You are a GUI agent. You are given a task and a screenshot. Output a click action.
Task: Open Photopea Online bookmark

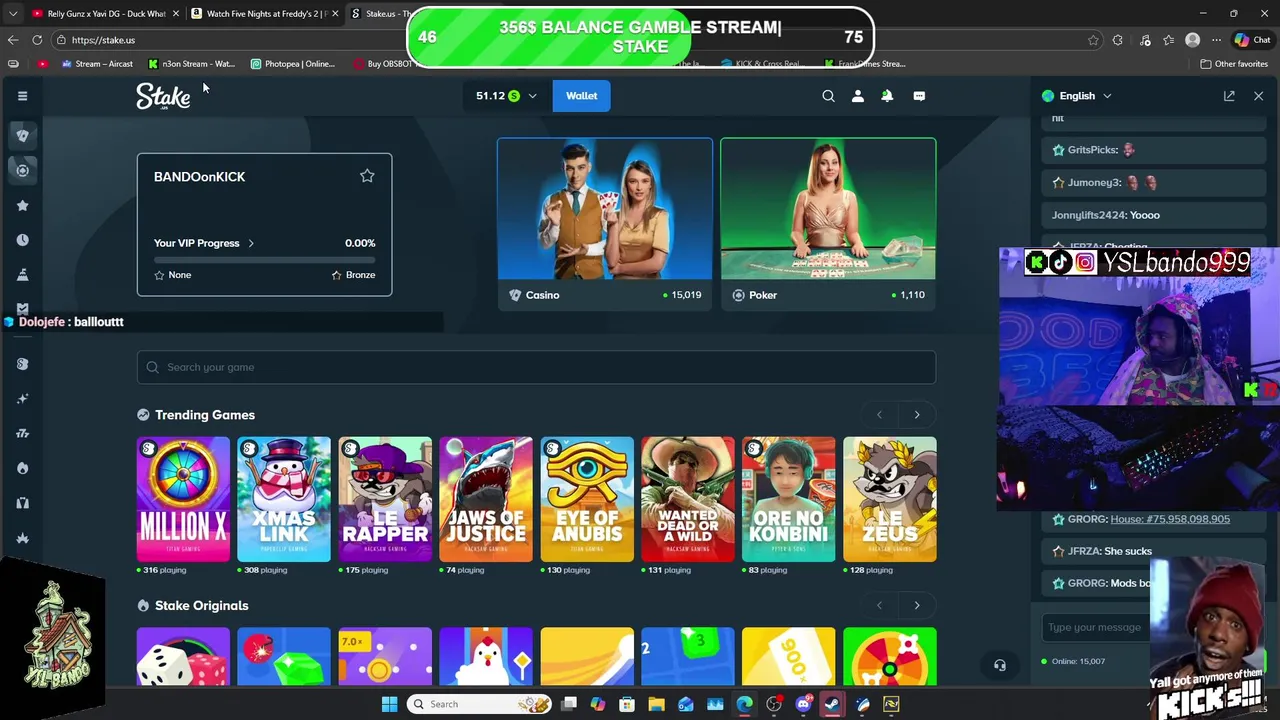[293, 64]
